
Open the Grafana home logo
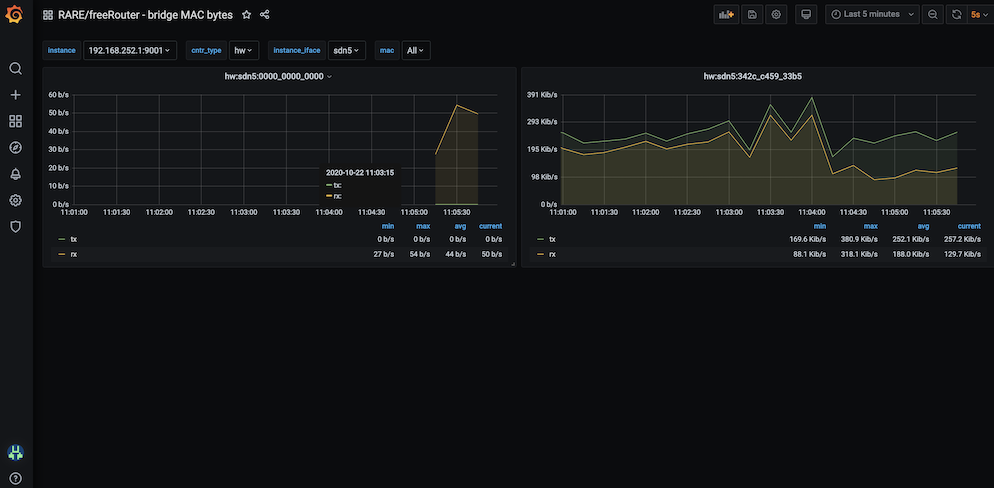click(x=14, y=15)
